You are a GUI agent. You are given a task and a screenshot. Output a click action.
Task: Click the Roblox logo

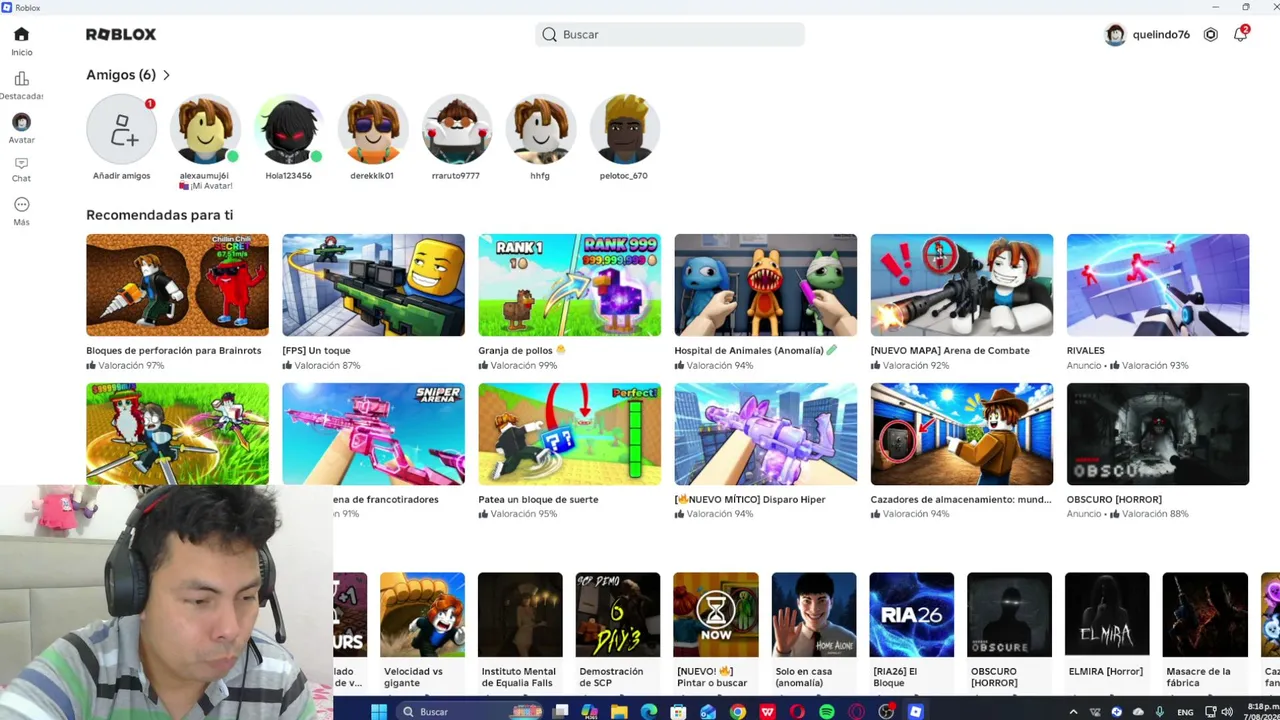121,34
